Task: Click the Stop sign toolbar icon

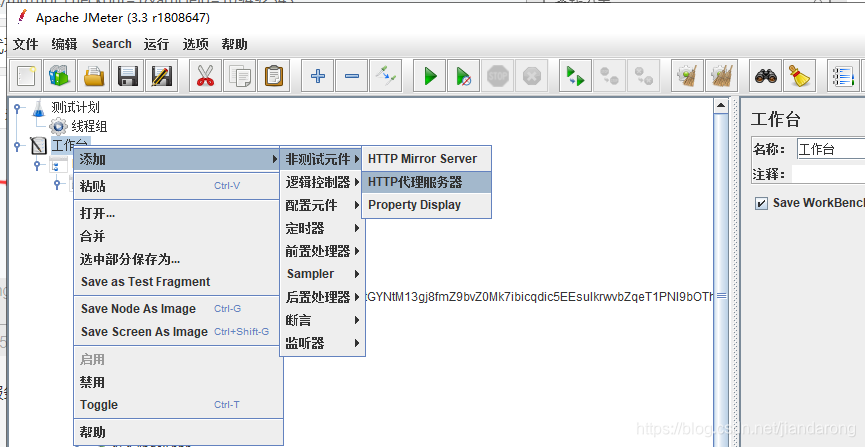Action: (498, 76)
